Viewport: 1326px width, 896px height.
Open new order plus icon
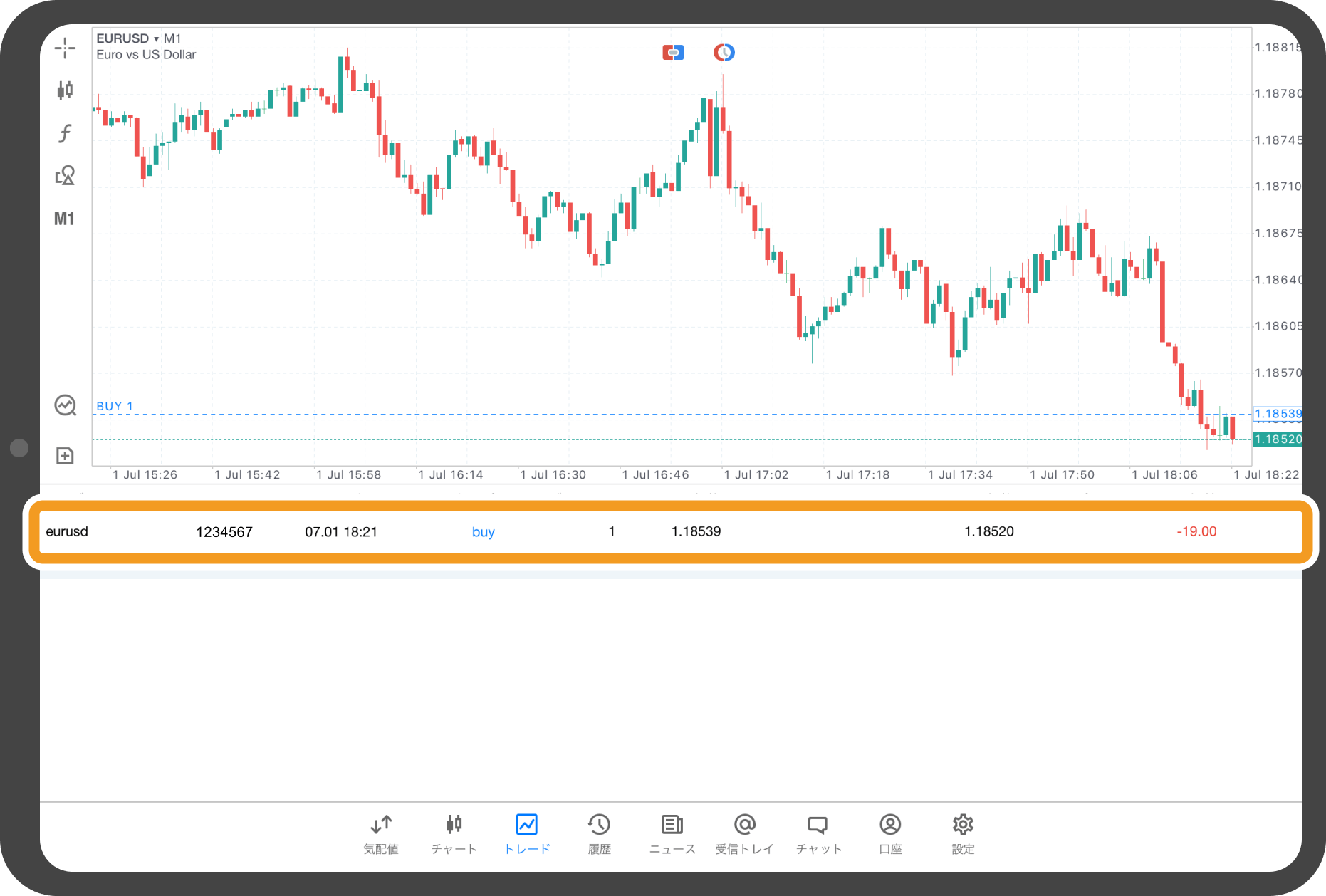coord(65,456)
